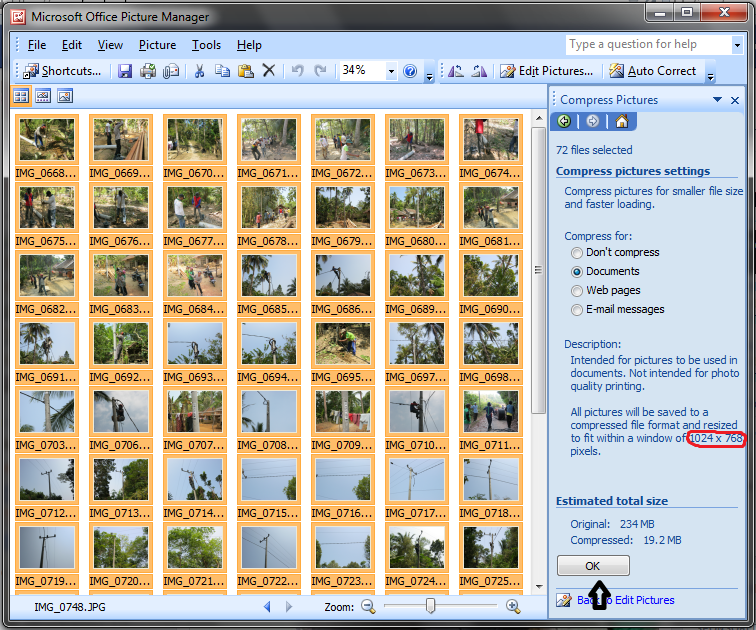Click the zoom out magnifier icon
This screenshot has width=756, height=630.
[x=368, y=606]
